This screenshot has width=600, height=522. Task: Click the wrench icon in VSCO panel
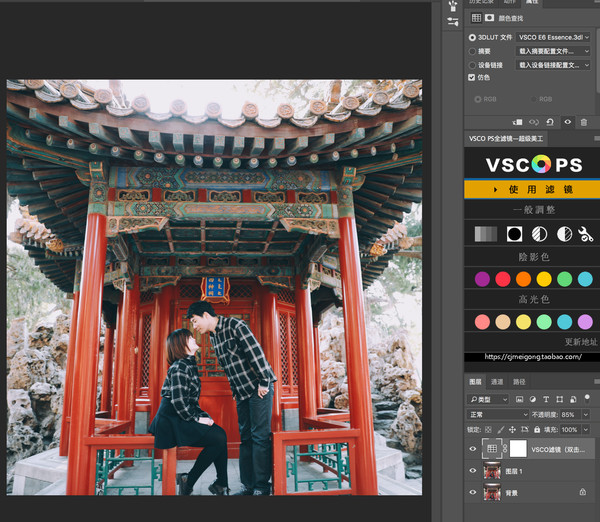[x=586, y=234]
